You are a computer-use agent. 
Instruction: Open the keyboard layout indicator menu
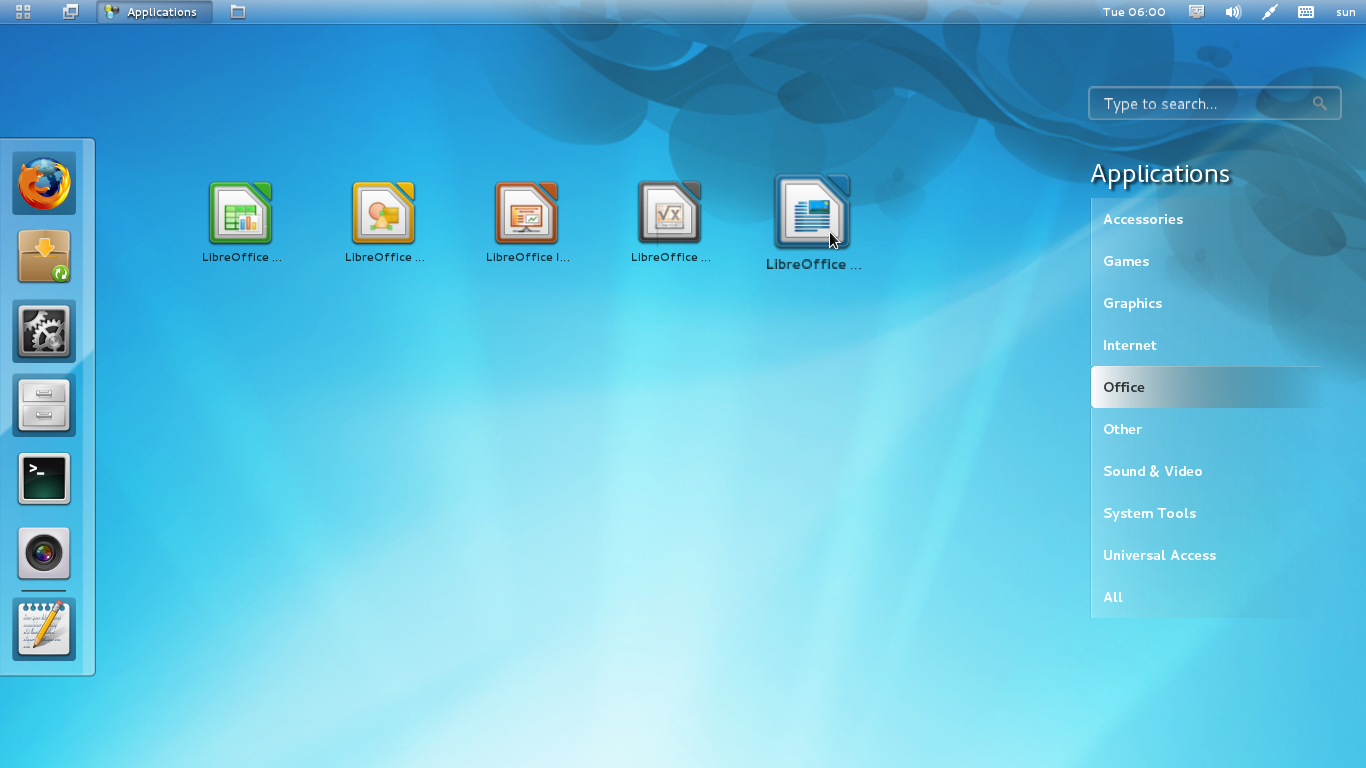(x=1305, y=12)
